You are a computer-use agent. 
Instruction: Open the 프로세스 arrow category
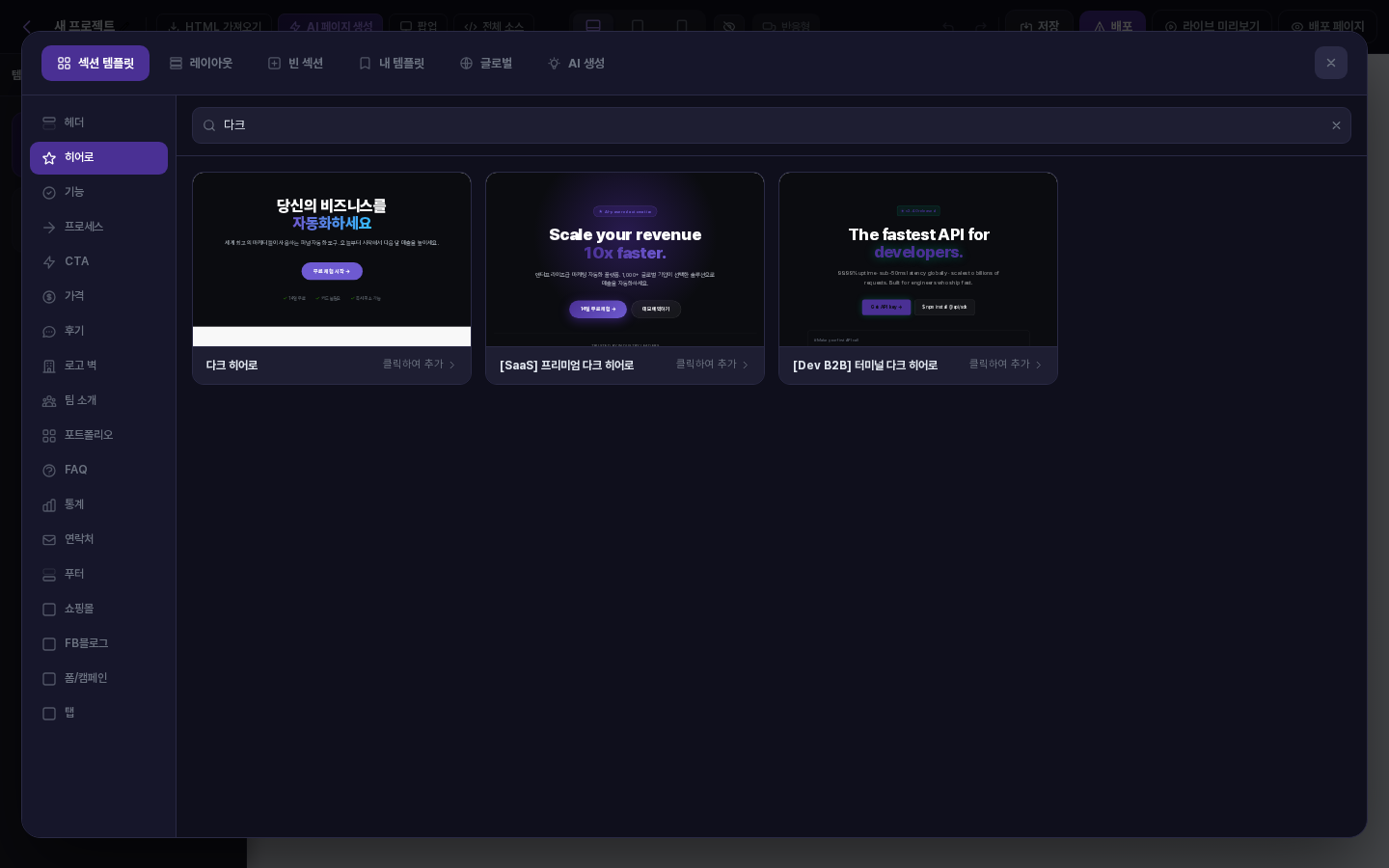tap(98, 227)
